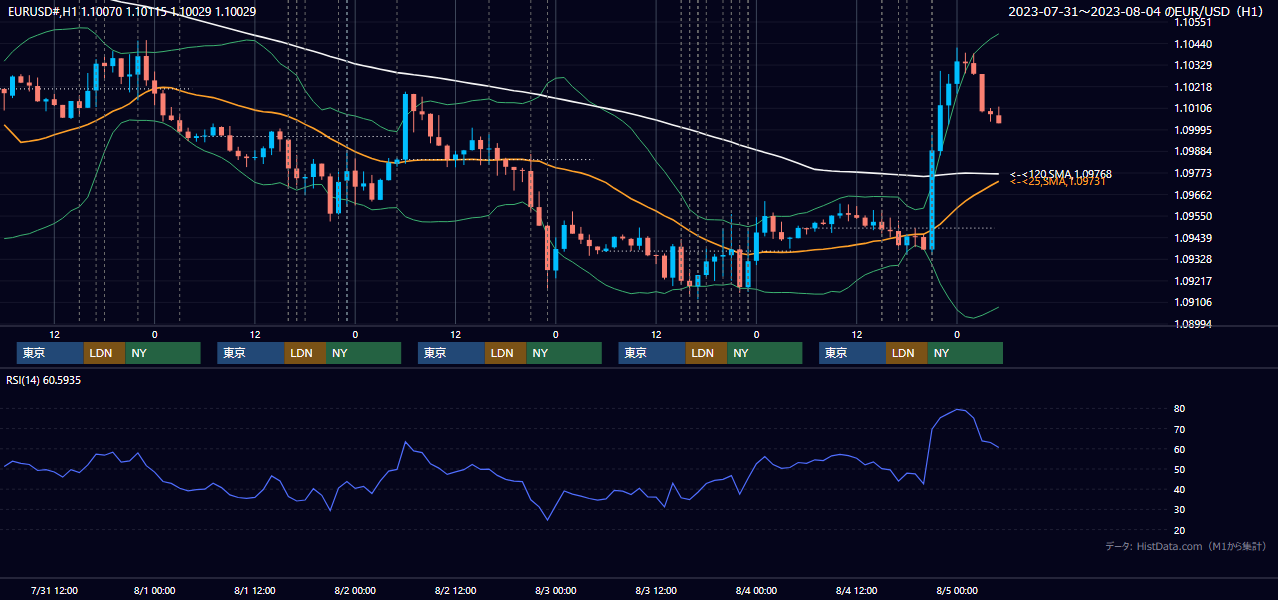Screen dimensions: 1278x600
Task: Select the 7/31 12:00 time axis label
Action: [x=55, y=590]
